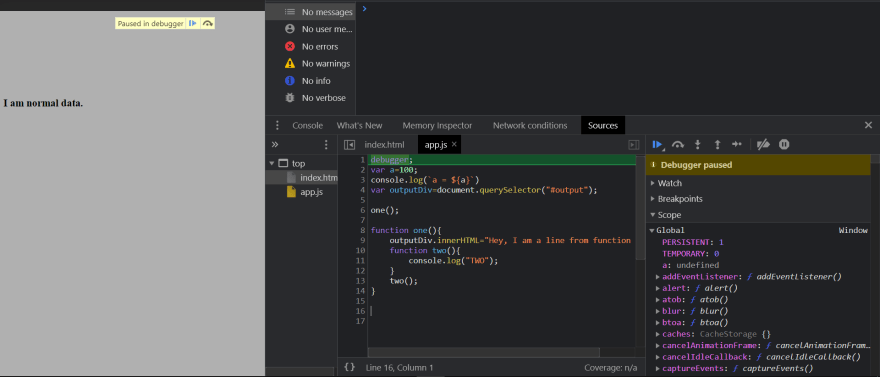Expand the addEventListener property
The height and width of the screenshot is (377, 880).
coord(658,277)
